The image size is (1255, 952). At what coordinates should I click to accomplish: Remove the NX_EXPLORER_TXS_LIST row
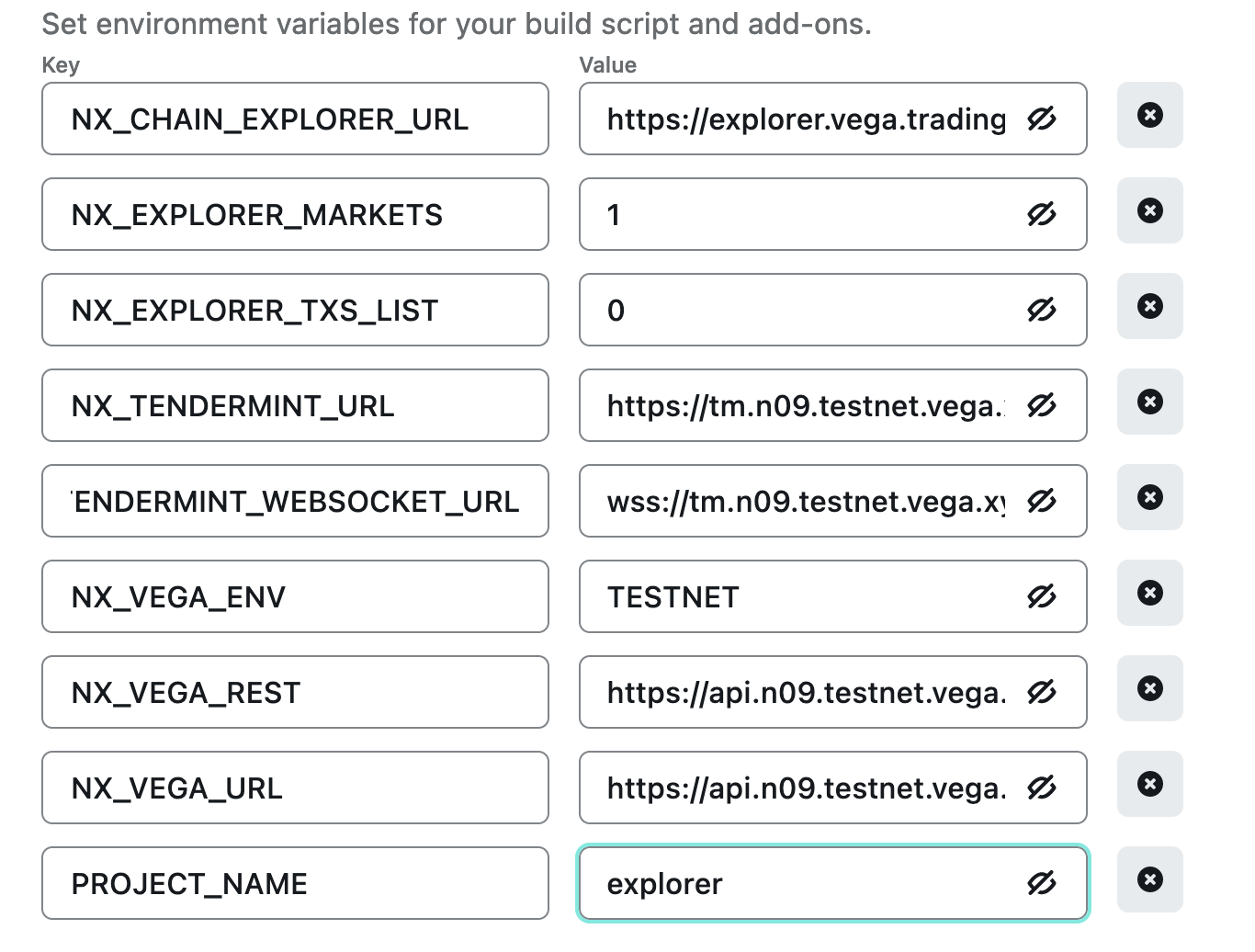1149,306
